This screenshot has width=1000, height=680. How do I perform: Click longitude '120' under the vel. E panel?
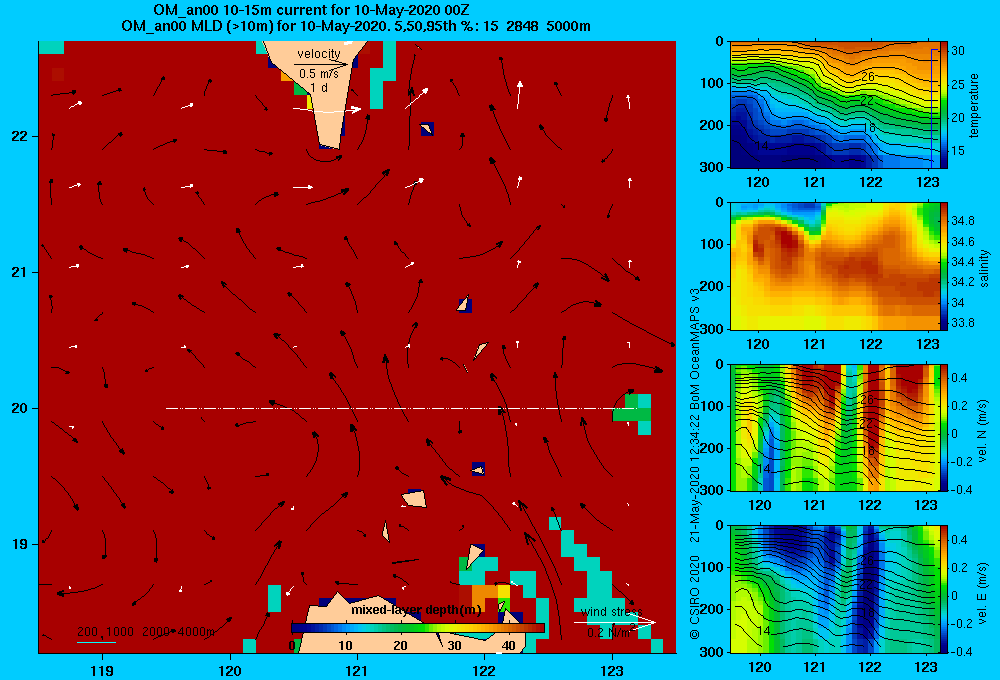[759, 667]
